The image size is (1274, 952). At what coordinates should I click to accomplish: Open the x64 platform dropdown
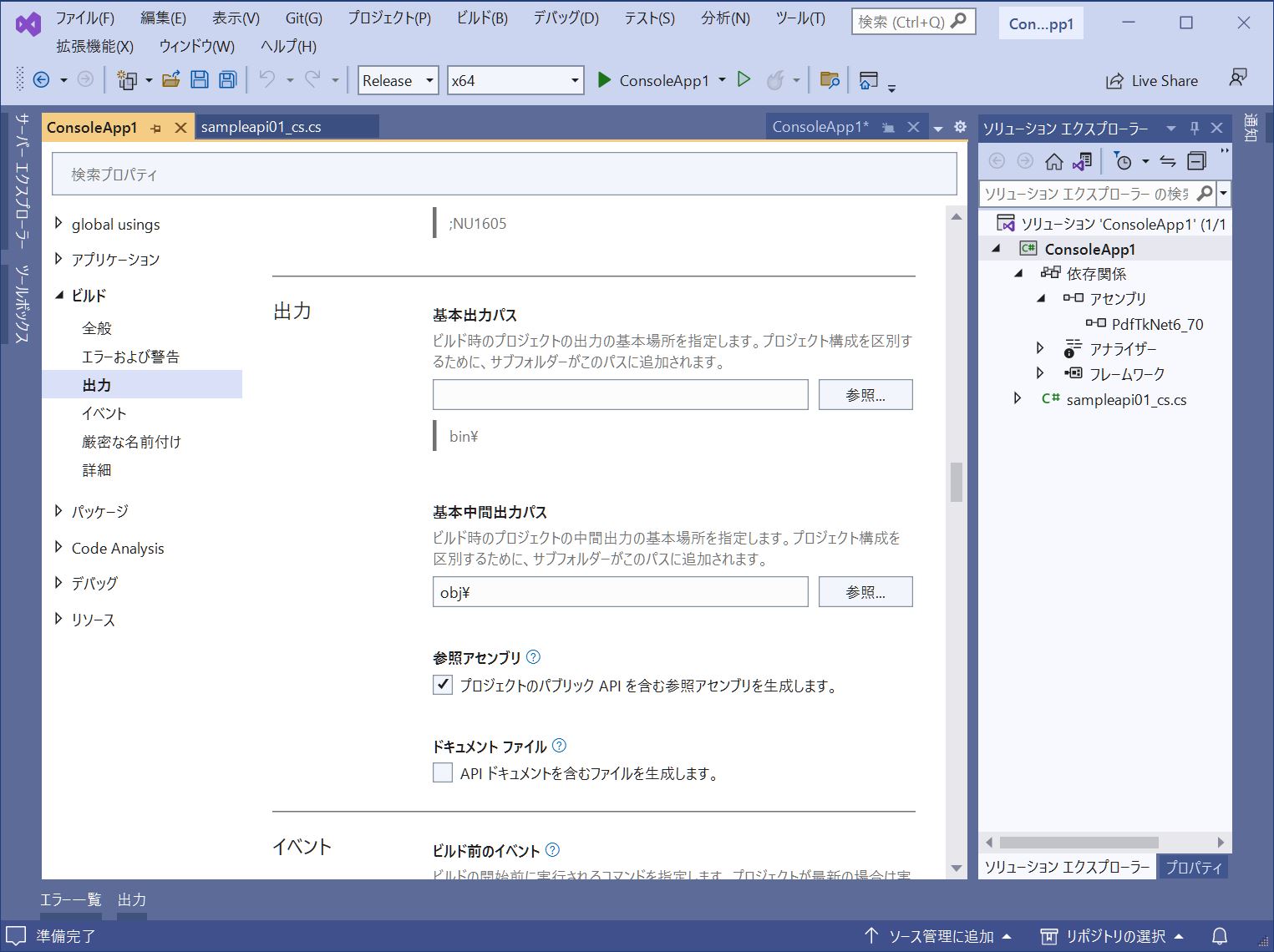[x=515, y=80]
